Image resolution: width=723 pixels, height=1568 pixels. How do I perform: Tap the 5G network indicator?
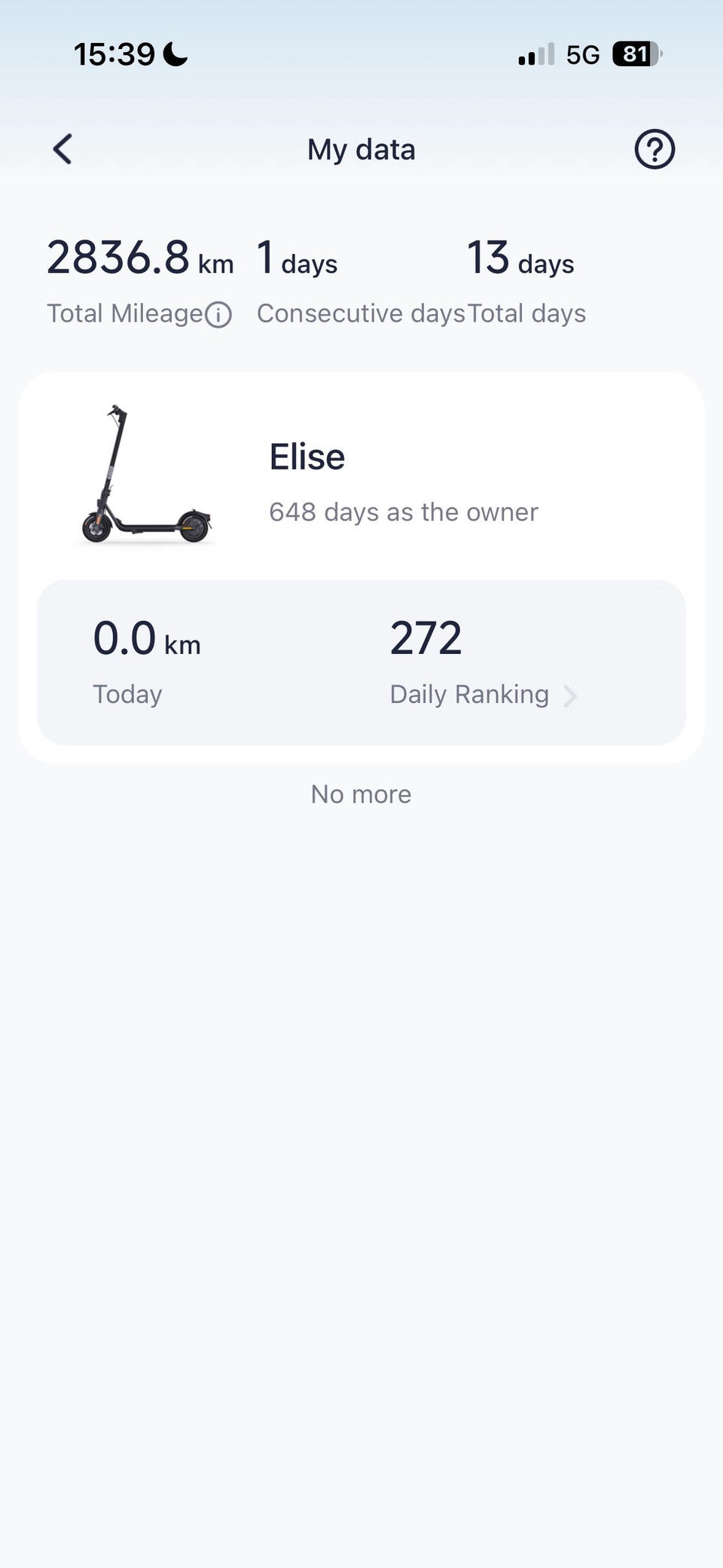pyautogui.click(x=583, y=55)
